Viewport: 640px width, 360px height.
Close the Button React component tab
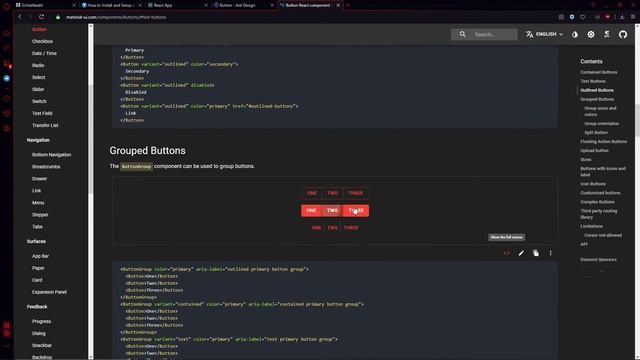pyautogui.click(x=338, y=5)
